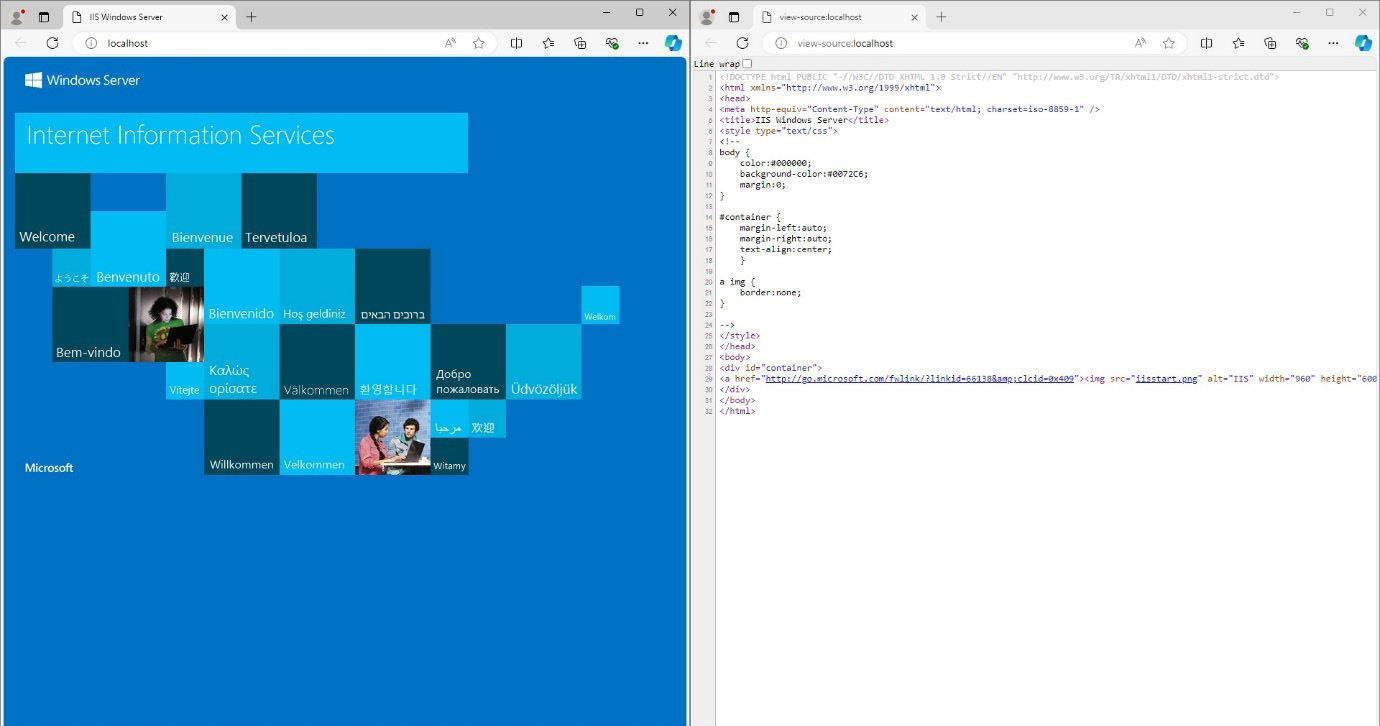Open go.microsoft.com fwlink URL in source

(919, 379)
